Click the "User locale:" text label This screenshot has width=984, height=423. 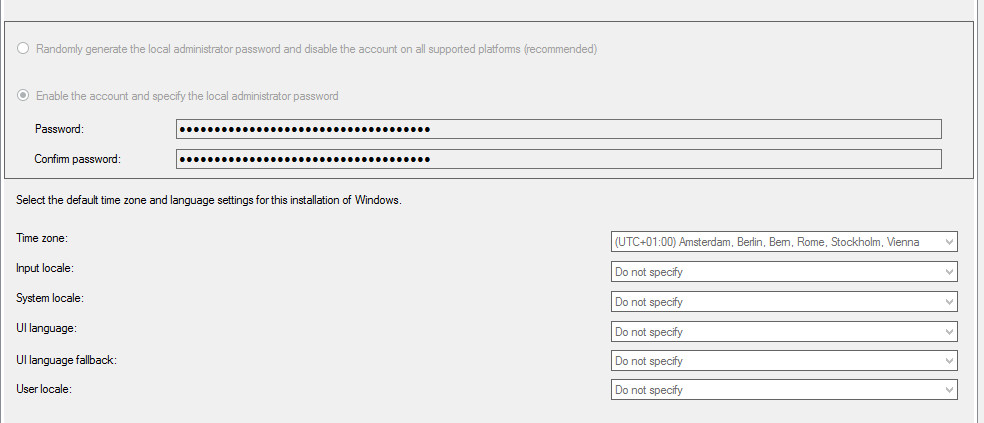(x=44, y=389)
